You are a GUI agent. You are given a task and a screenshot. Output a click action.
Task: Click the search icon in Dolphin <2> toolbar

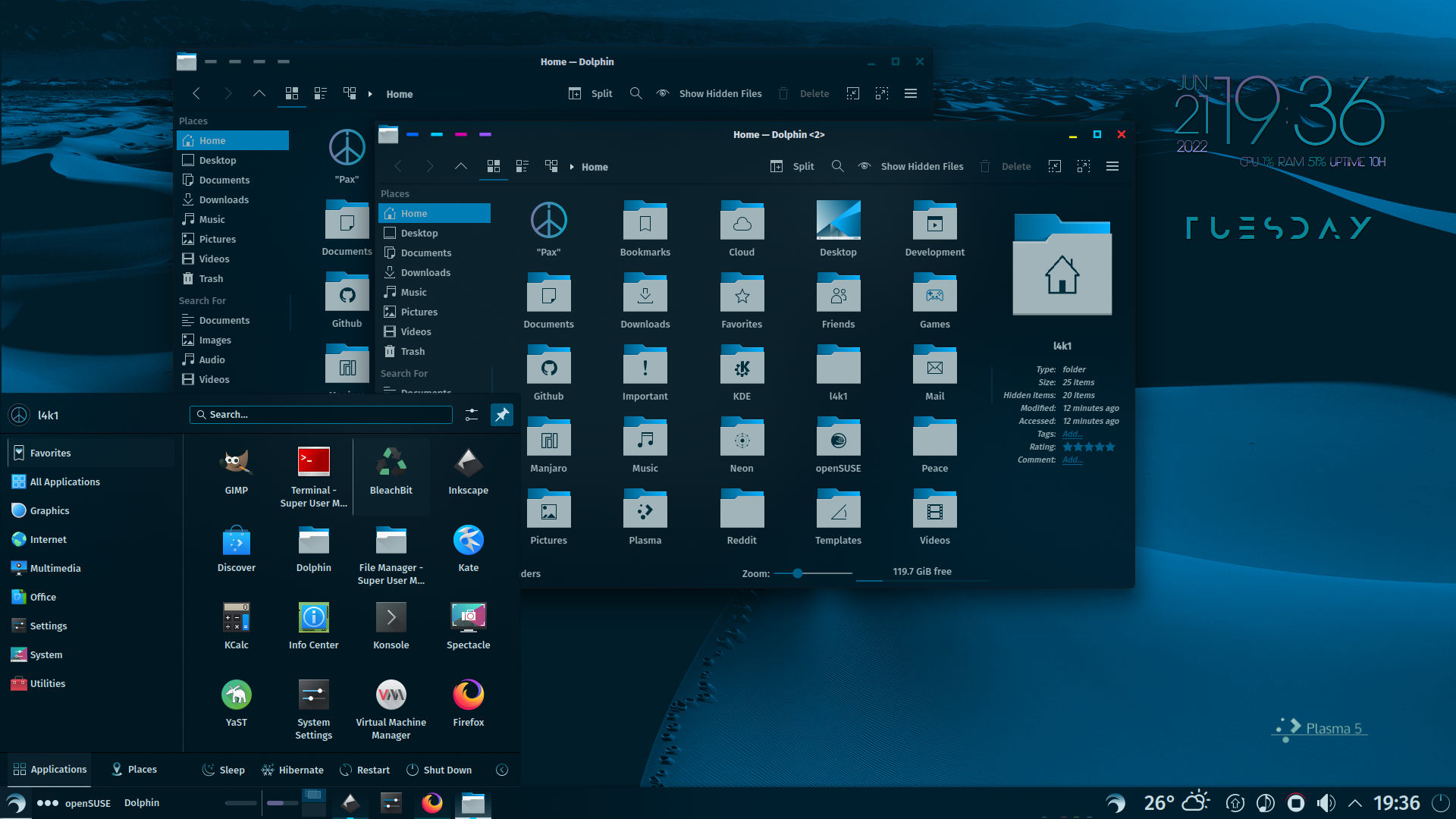837,166
